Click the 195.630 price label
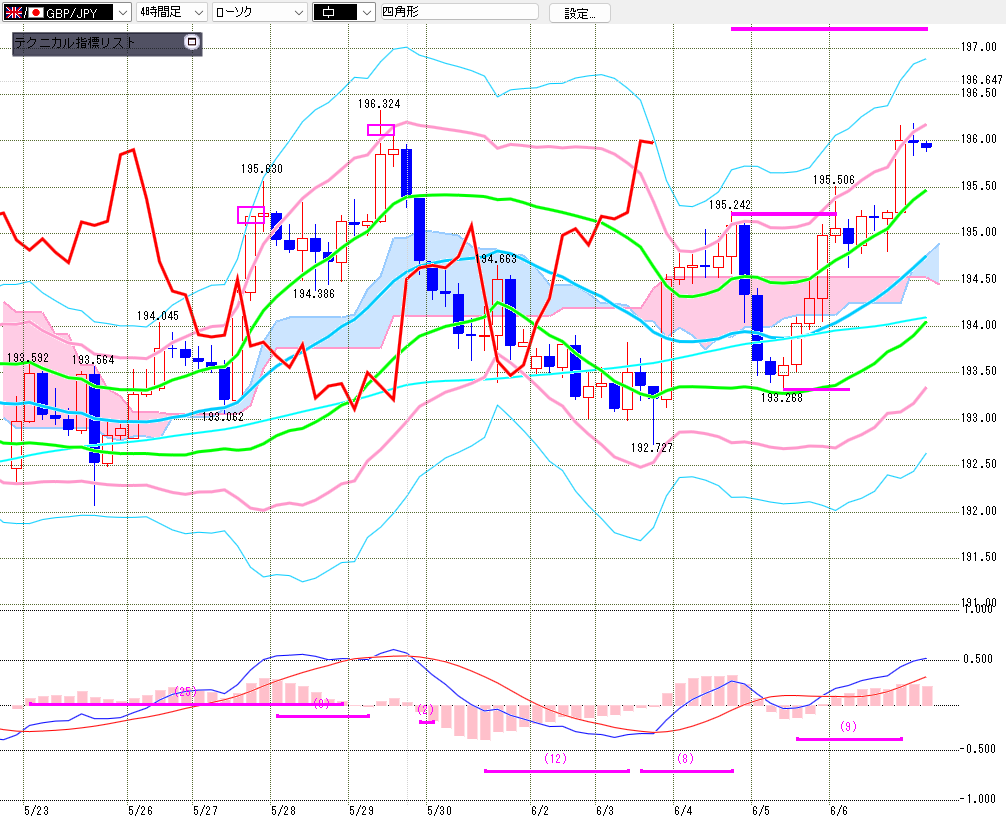 (x=262, y=169)
